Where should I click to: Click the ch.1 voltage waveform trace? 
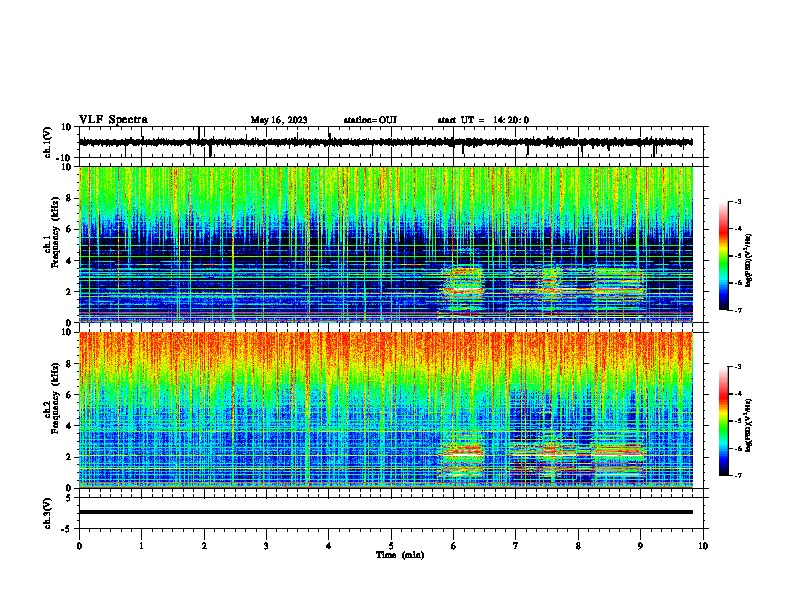point(385,142)
